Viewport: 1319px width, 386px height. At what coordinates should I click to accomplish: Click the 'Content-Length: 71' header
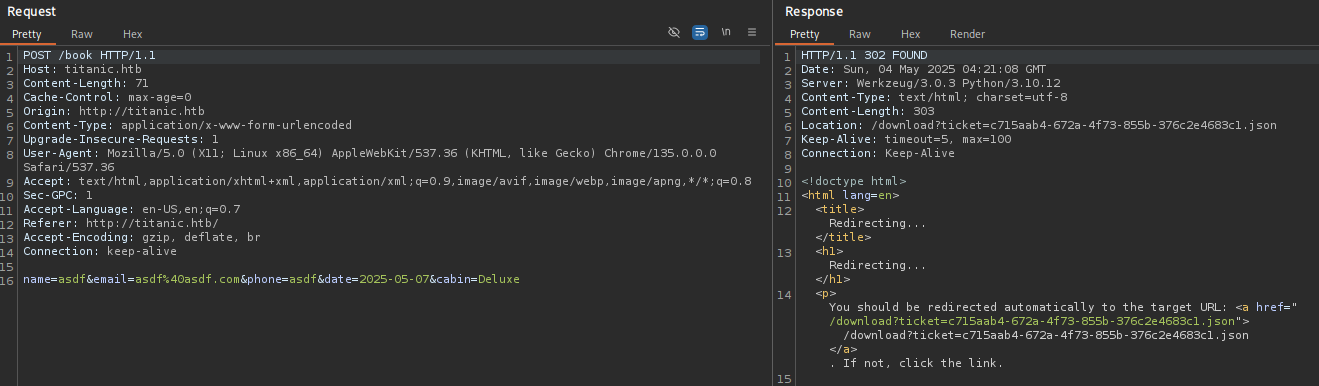(86, 83)
